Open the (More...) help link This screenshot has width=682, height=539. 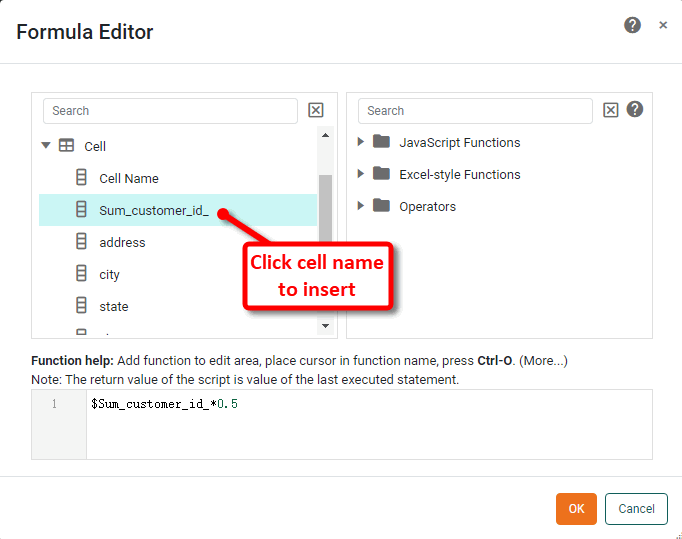(543, 360)
